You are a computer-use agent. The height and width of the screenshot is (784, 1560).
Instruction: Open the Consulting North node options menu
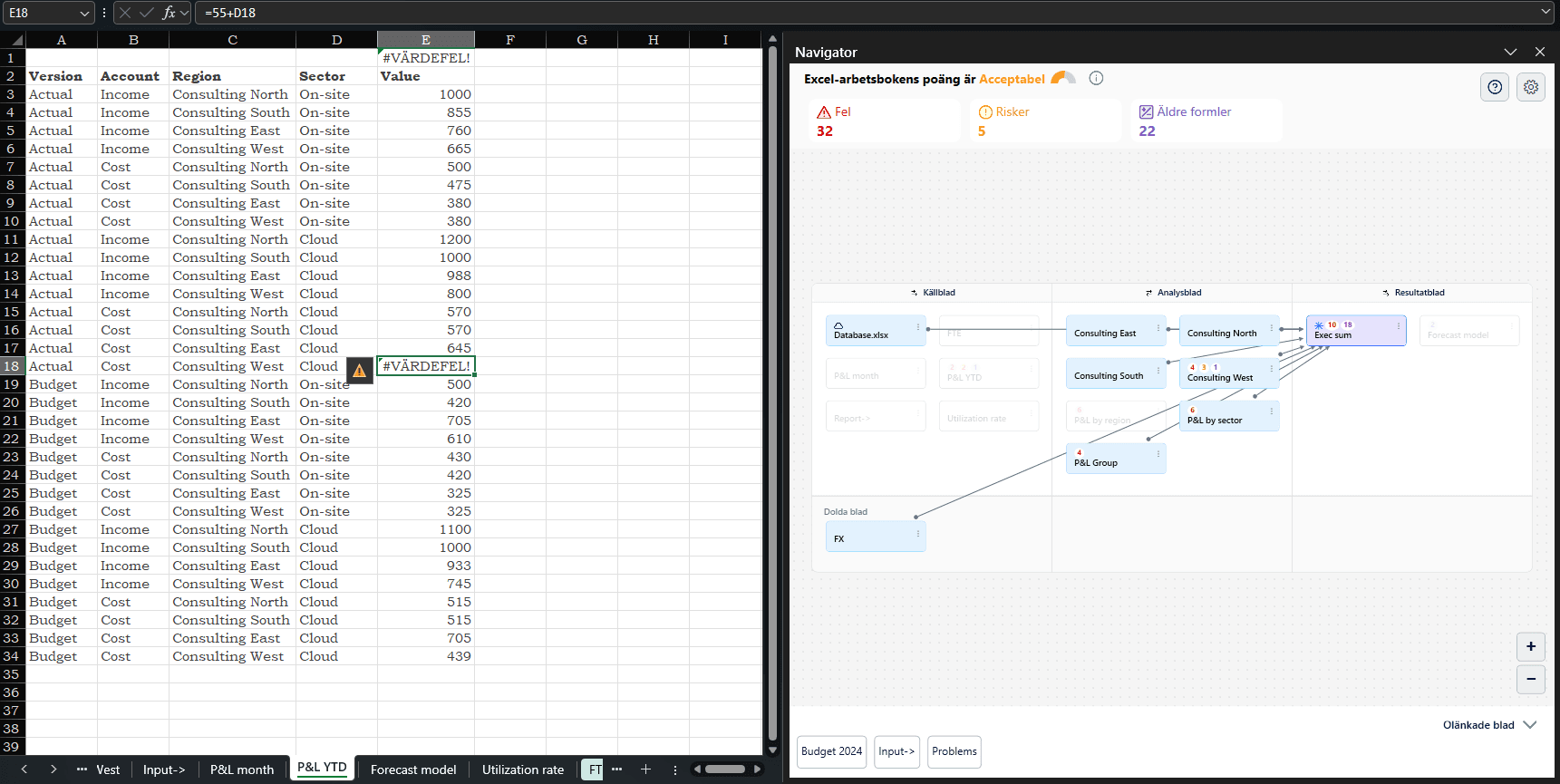(x=1272, y=327)
